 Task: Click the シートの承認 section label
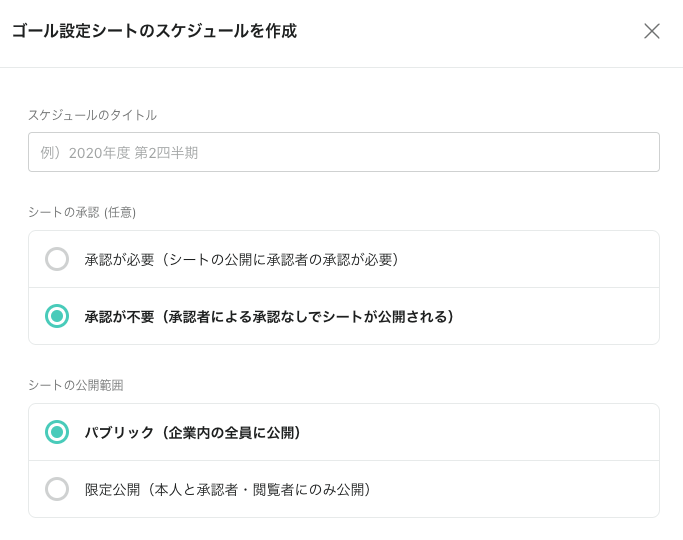63,212
